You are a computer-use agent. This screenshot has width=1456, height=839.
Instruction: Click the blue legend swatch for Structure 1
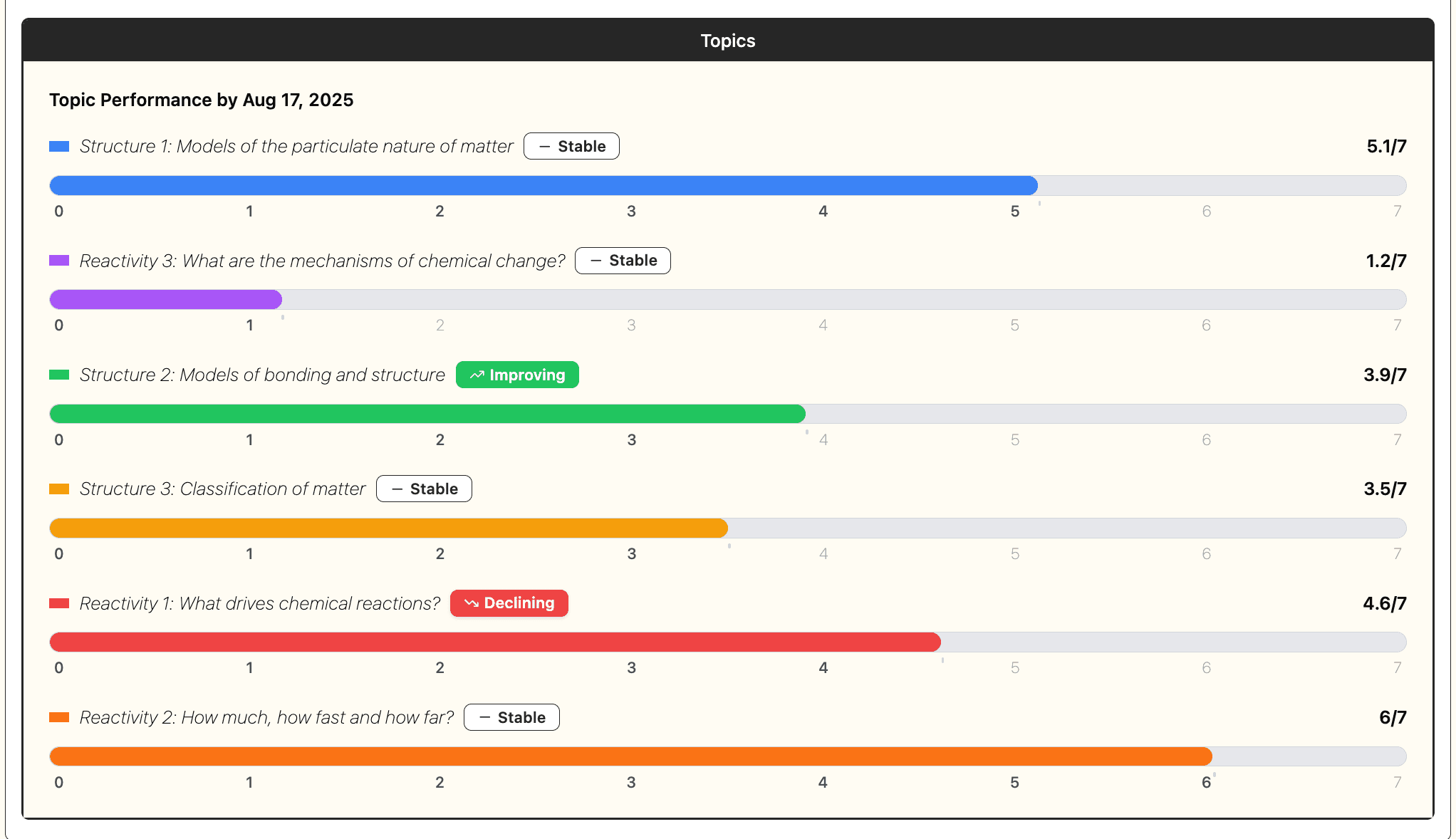click(59, 146)
